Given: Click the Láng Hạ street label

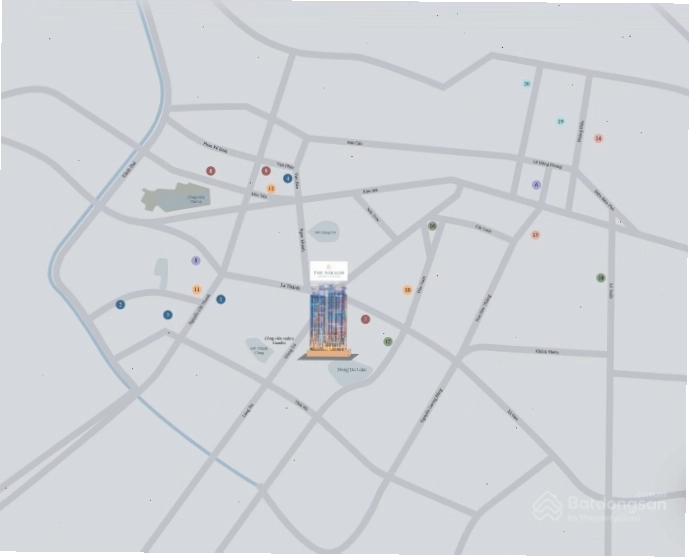Looking at the screenshot, I should tap(247, 411).
